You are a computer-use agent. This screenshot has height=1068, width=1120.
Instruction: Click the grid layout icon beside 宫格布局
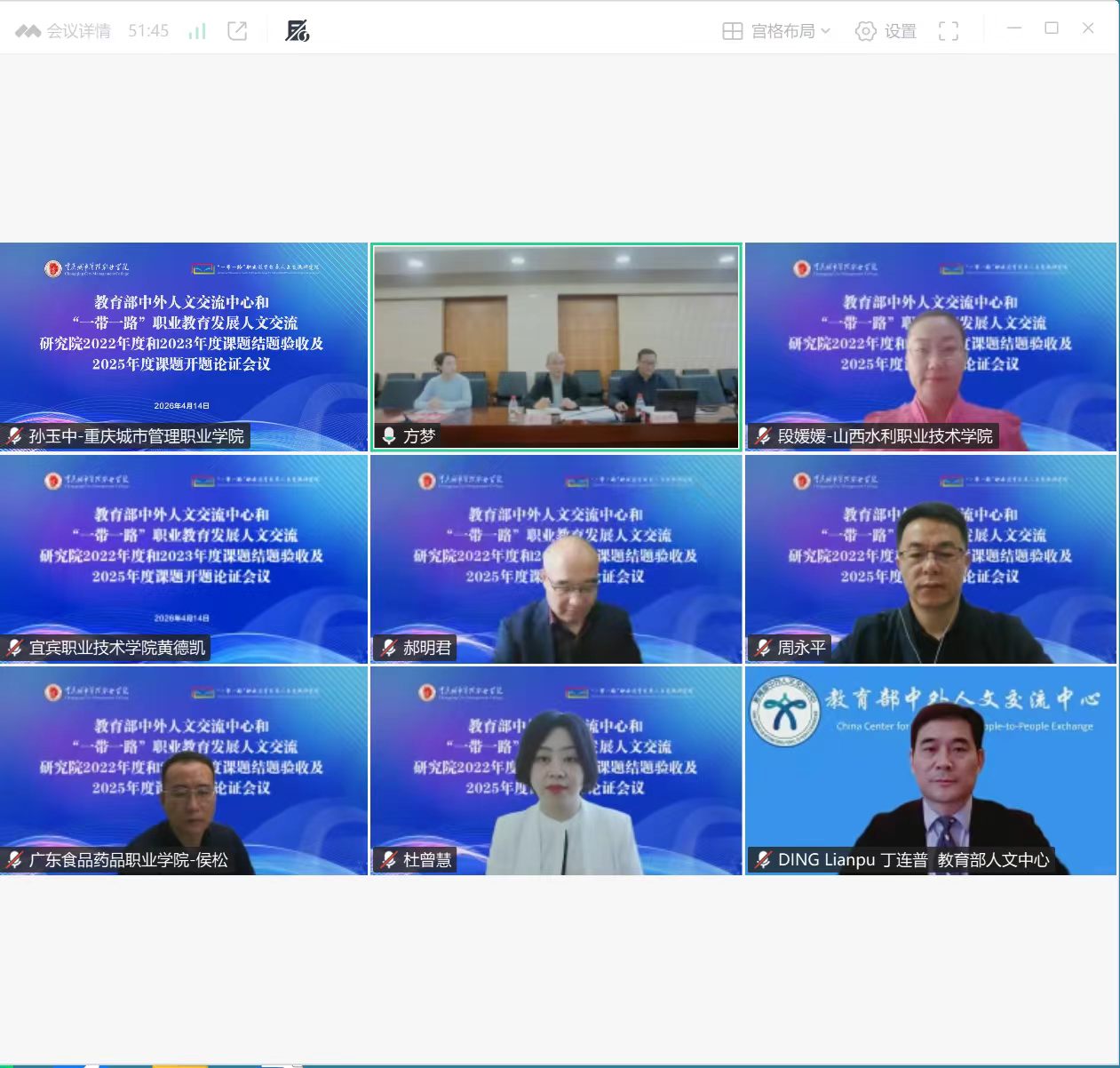pyautogui.click(x=733, y=31)
